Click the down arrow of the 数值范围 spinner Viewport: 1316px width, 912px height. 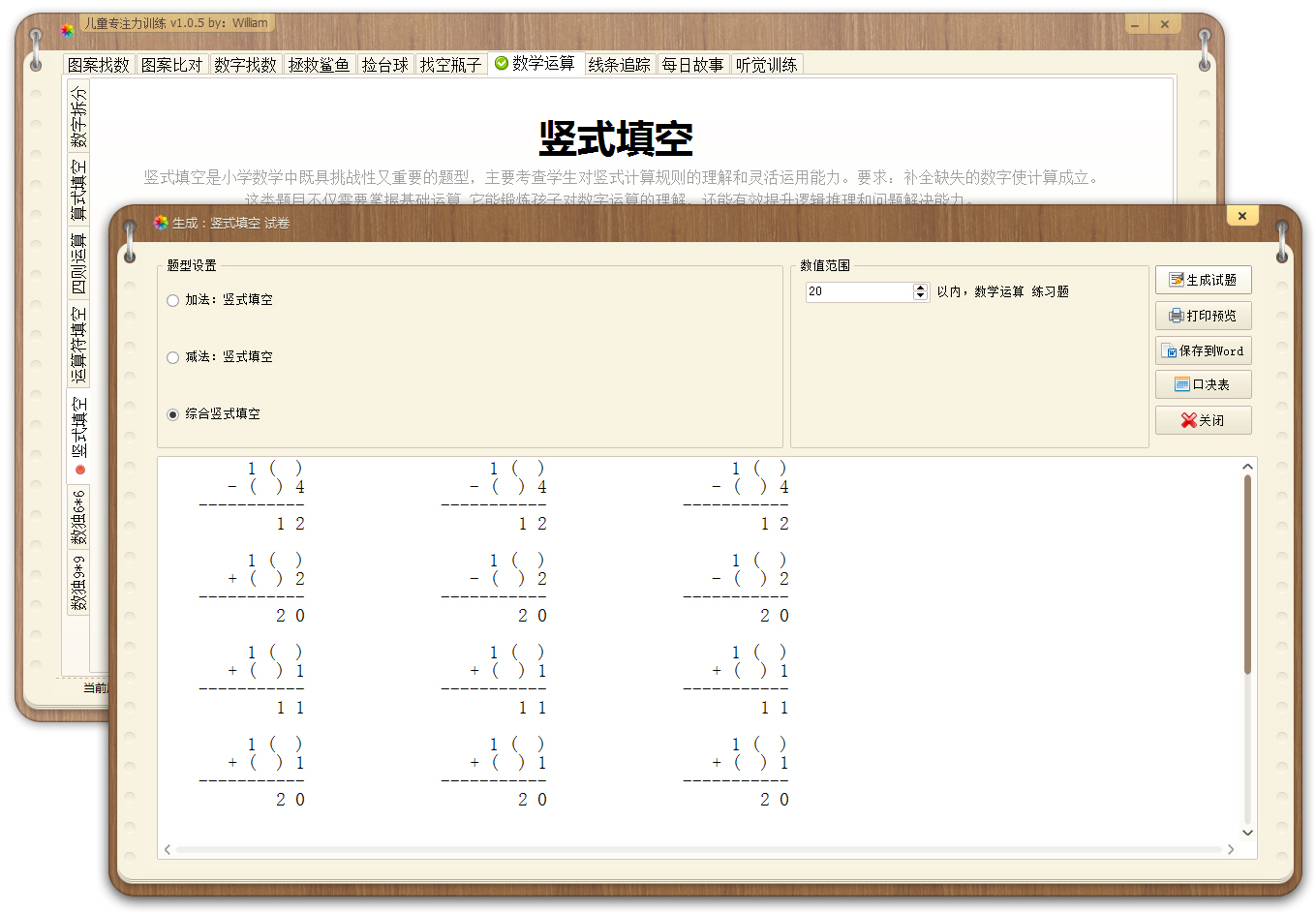point(919,296)
